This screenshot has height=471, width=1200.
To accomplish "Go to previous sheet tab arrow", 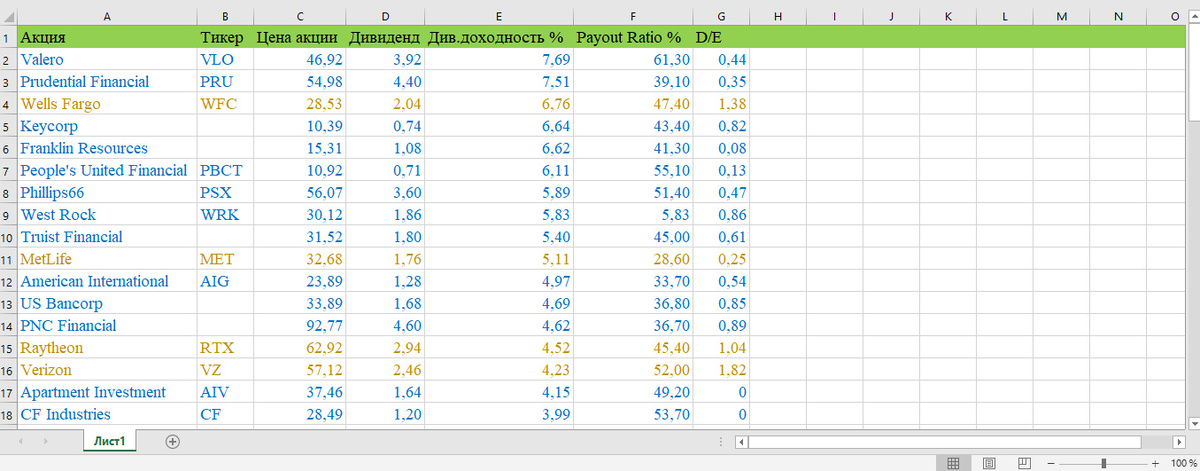I will click(21, 441).
